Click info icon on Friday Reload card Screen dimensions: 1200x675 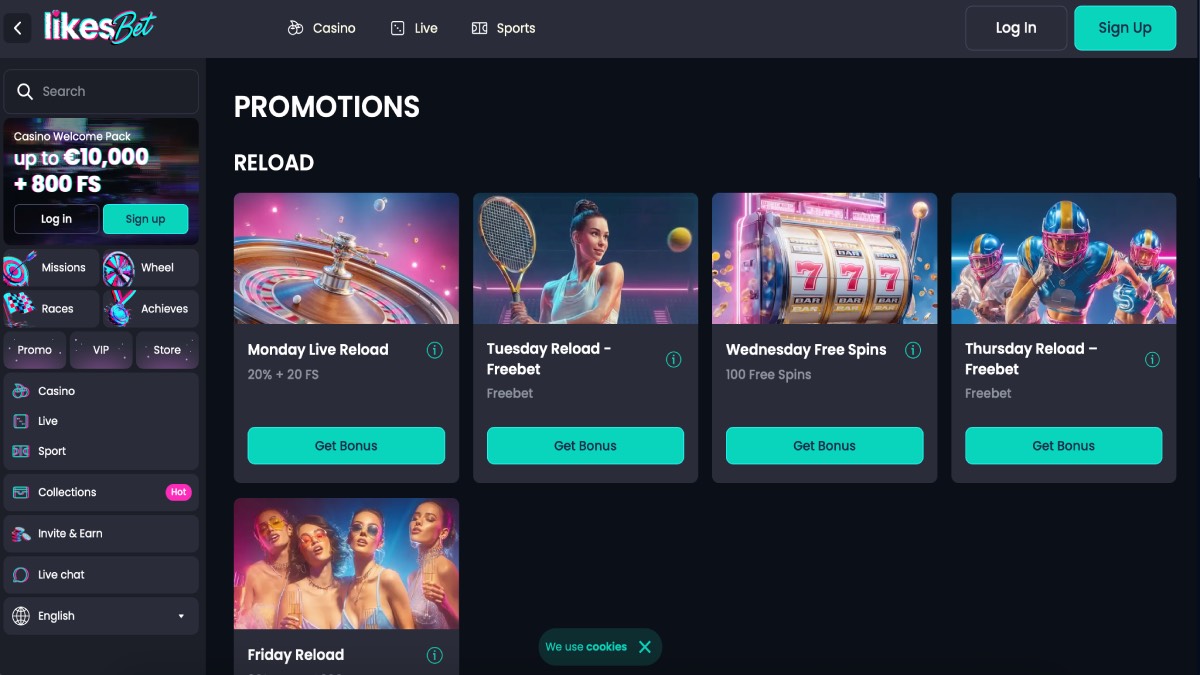[435, 655]
